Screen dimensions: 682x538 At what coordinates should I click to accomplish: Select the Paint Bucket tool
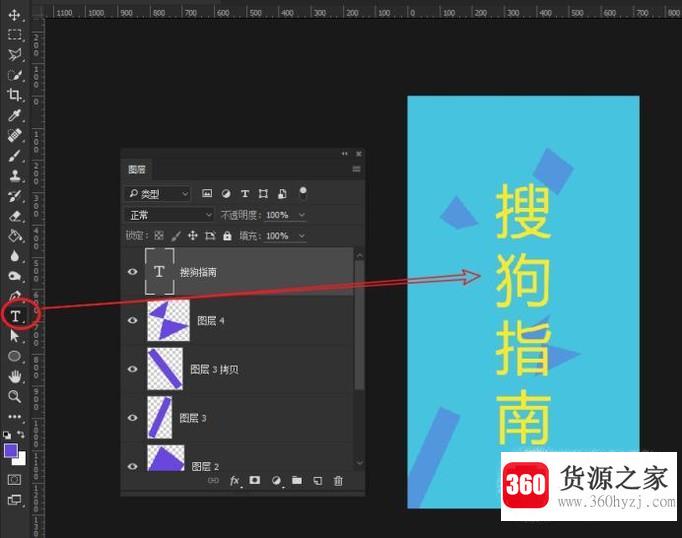(14, 236)
